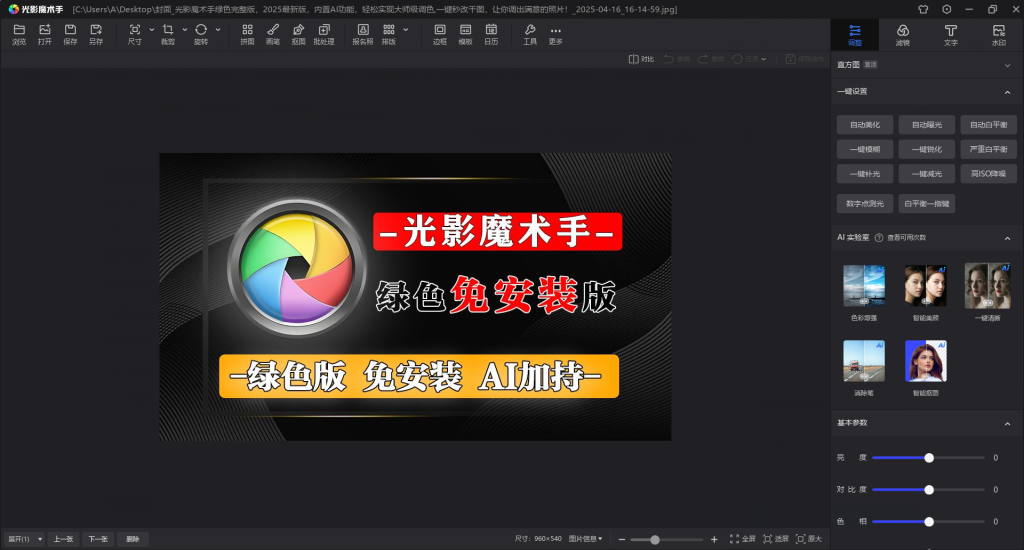Open the 日历 calendar tool

(x=491, y=34)
